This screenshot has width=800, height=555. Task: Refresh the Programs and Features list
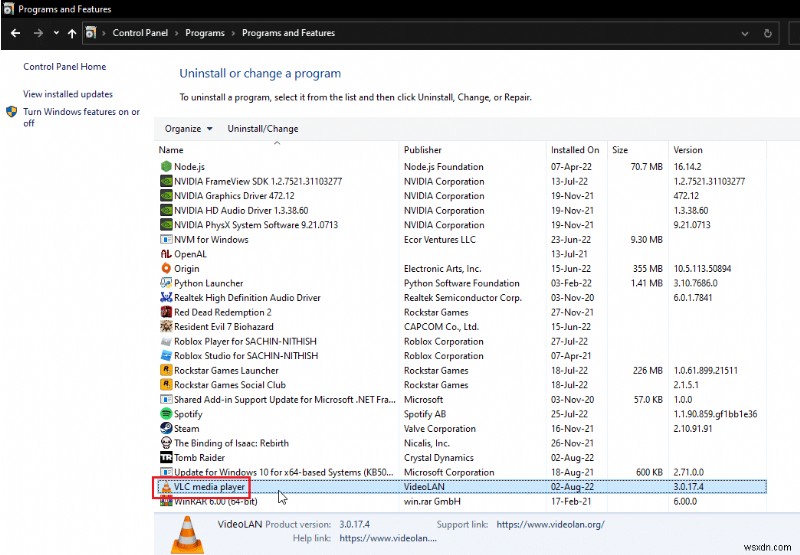click(767, 33)
